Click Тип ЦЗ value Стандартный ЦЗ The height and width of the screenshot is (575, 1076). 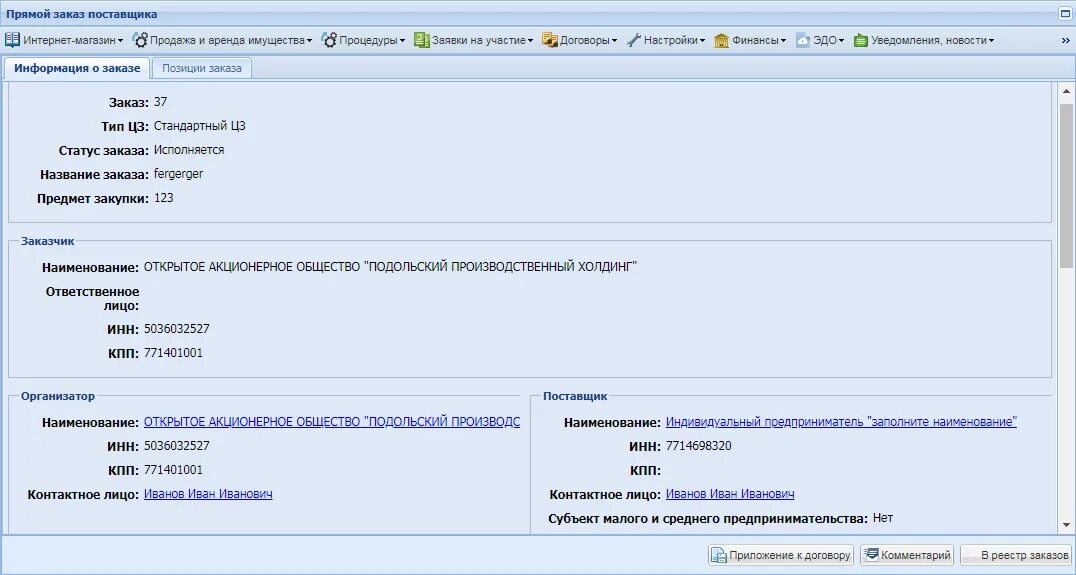[x=200, y=126]
